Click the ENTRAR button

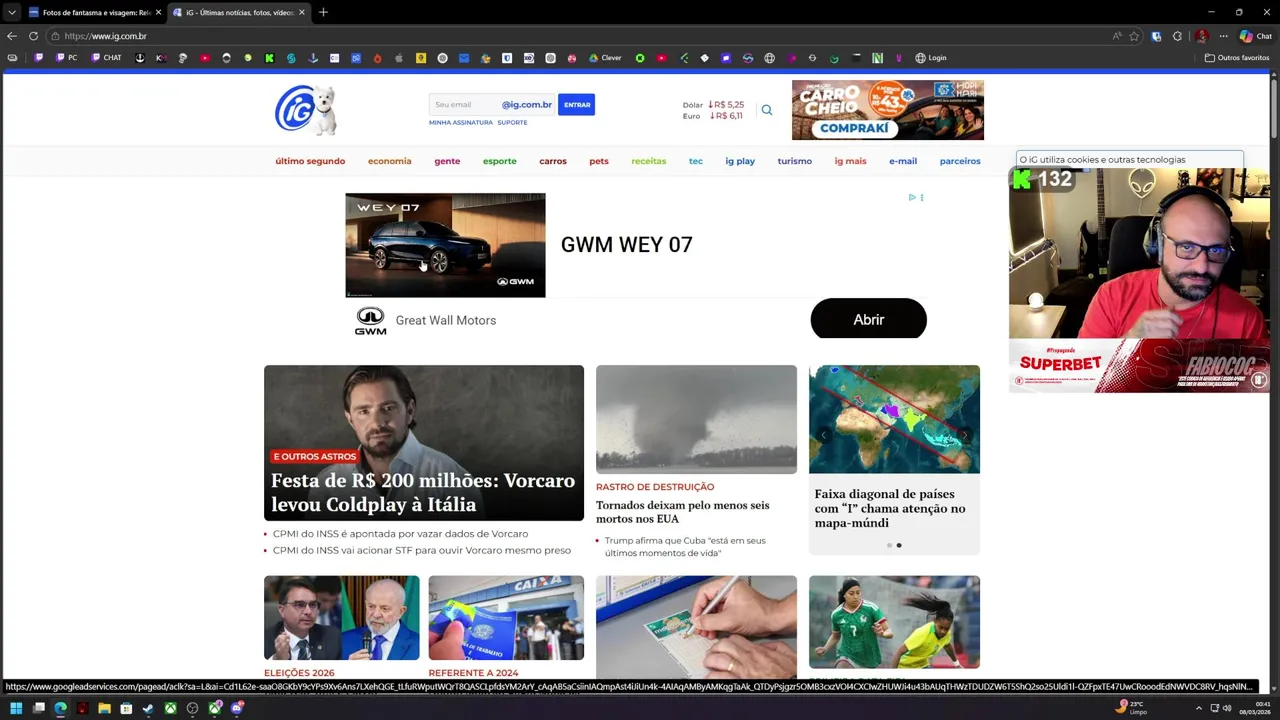[576, 104]
